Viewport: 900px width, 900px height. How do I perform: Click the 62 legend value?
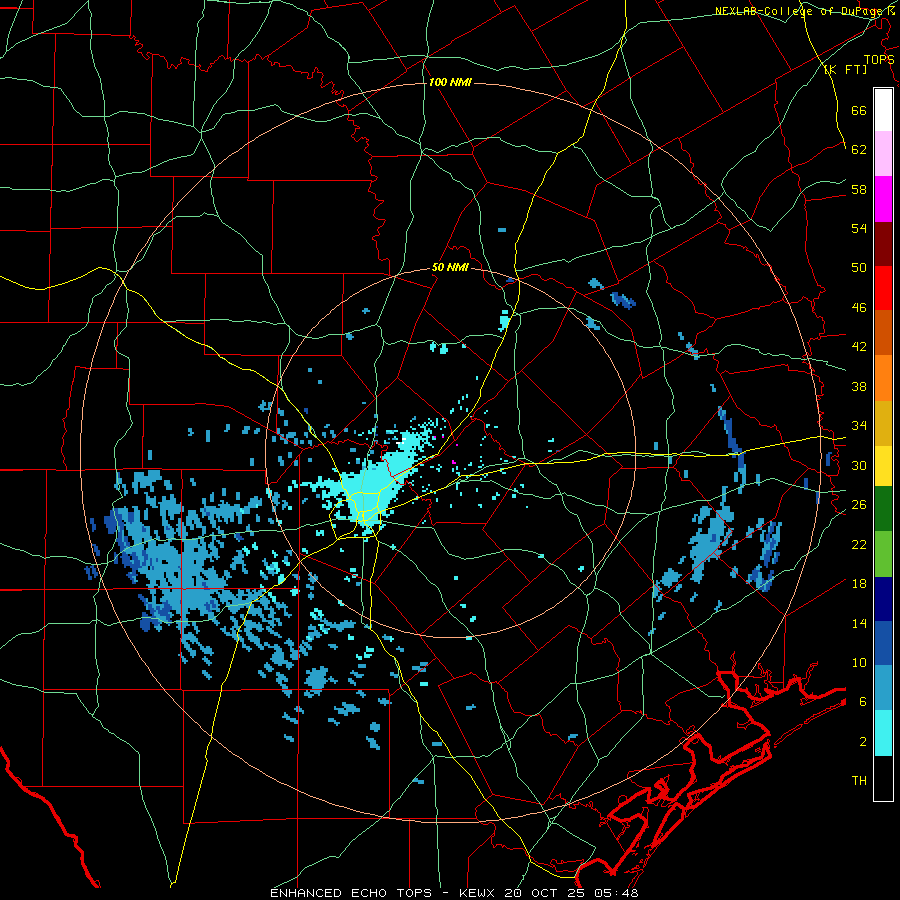point(859,150)
